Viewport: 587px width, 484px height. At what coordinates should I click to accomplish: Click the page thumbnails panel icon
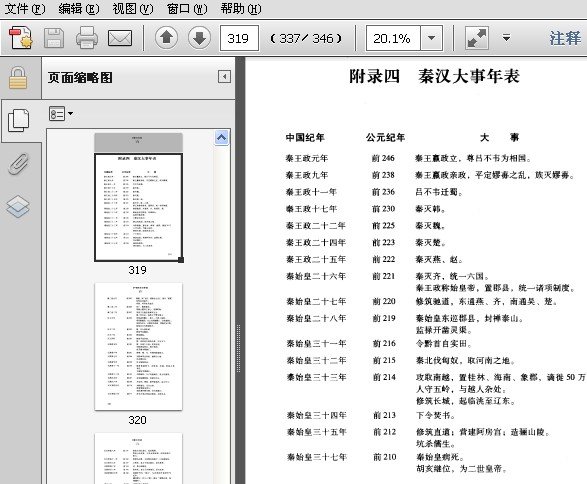point(18,120)
